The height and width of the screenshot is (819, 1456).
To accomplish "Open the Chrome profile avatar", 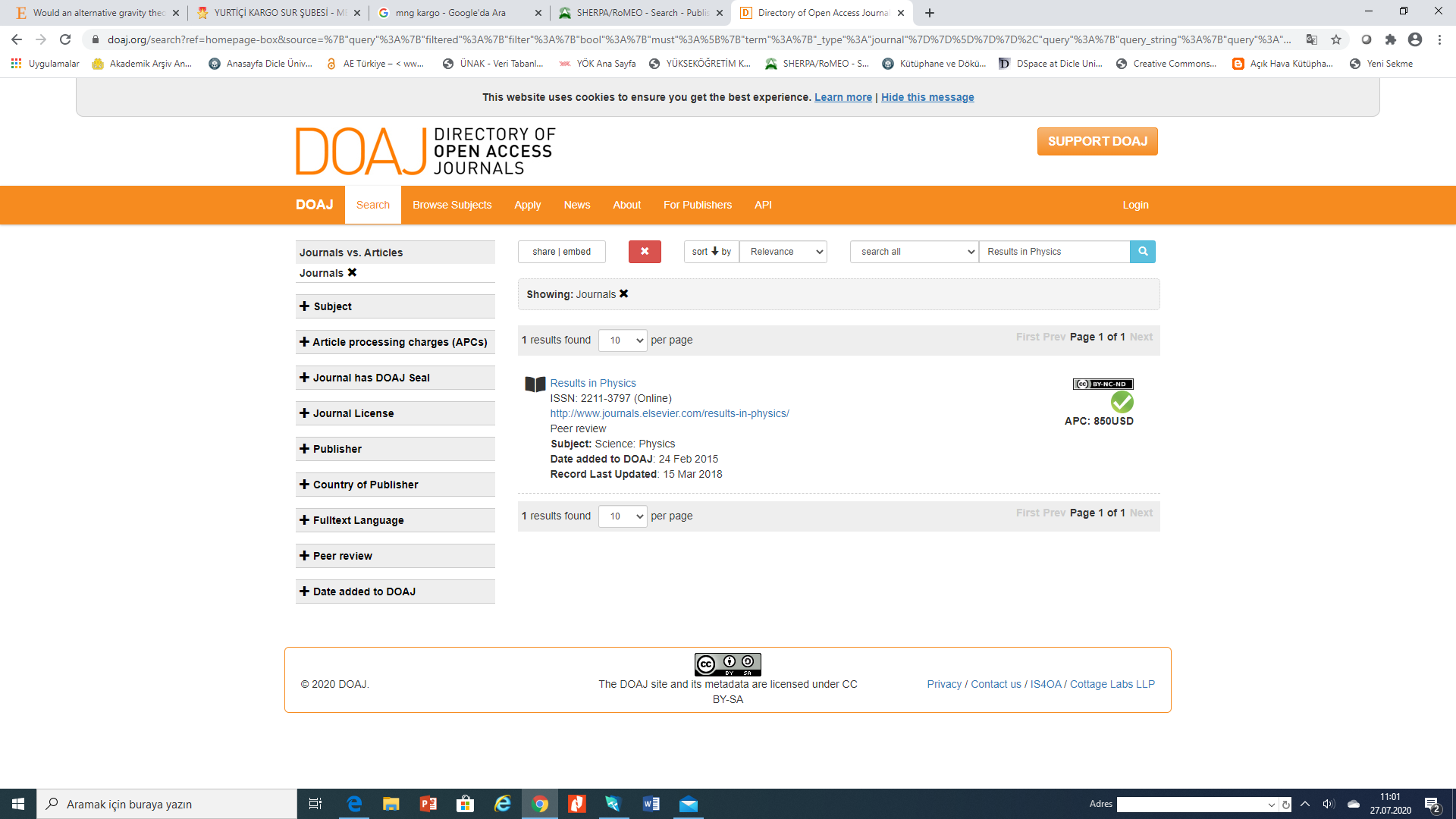I will [x=1415, y=39].
